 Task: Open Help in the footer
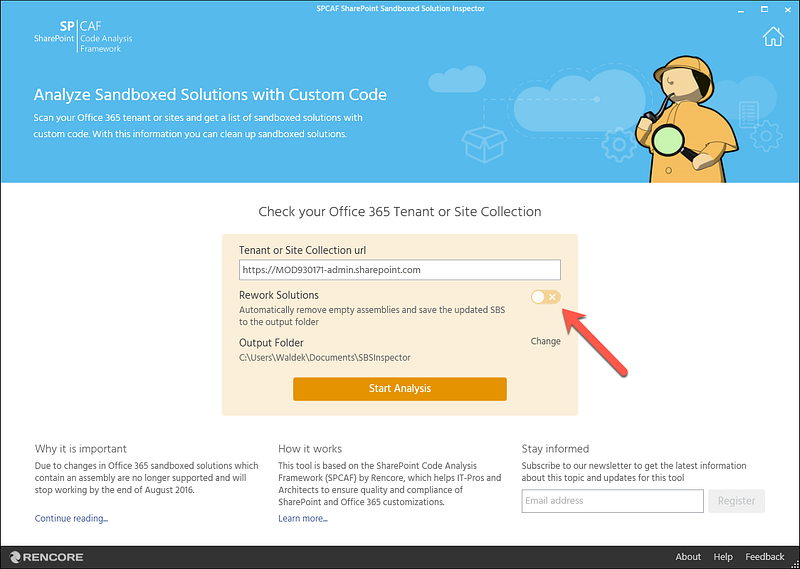pyautogui.click(x=723, y=557)
